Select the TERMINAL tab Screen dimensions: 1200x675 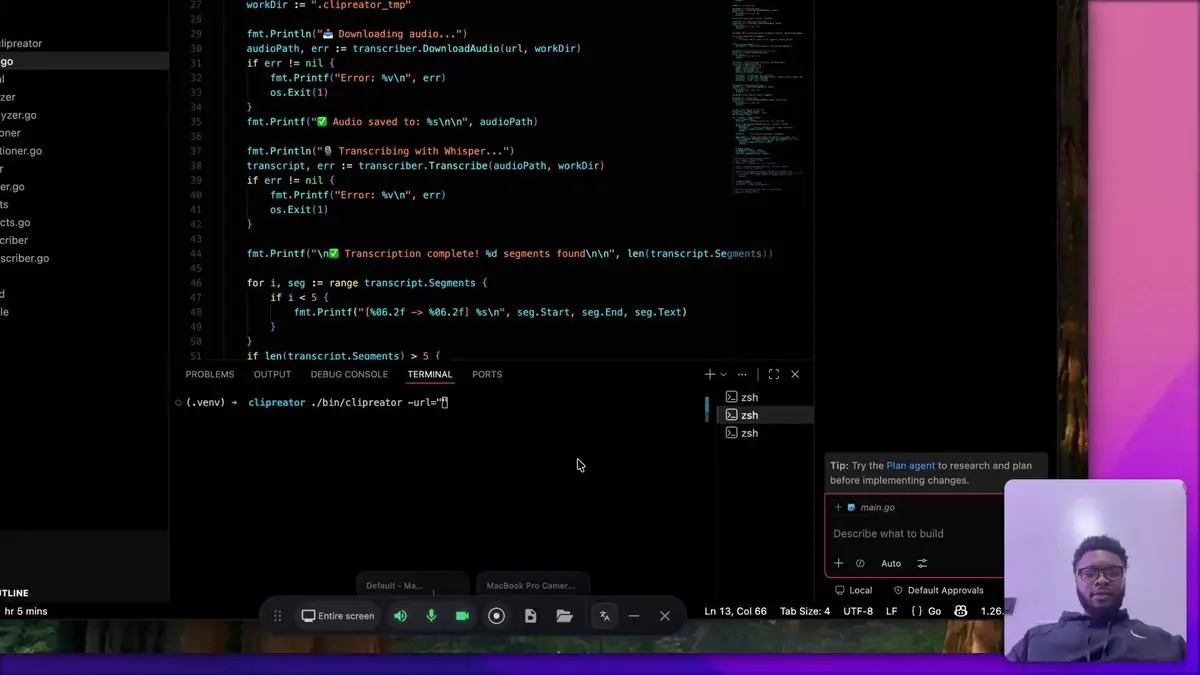(430, 374)
